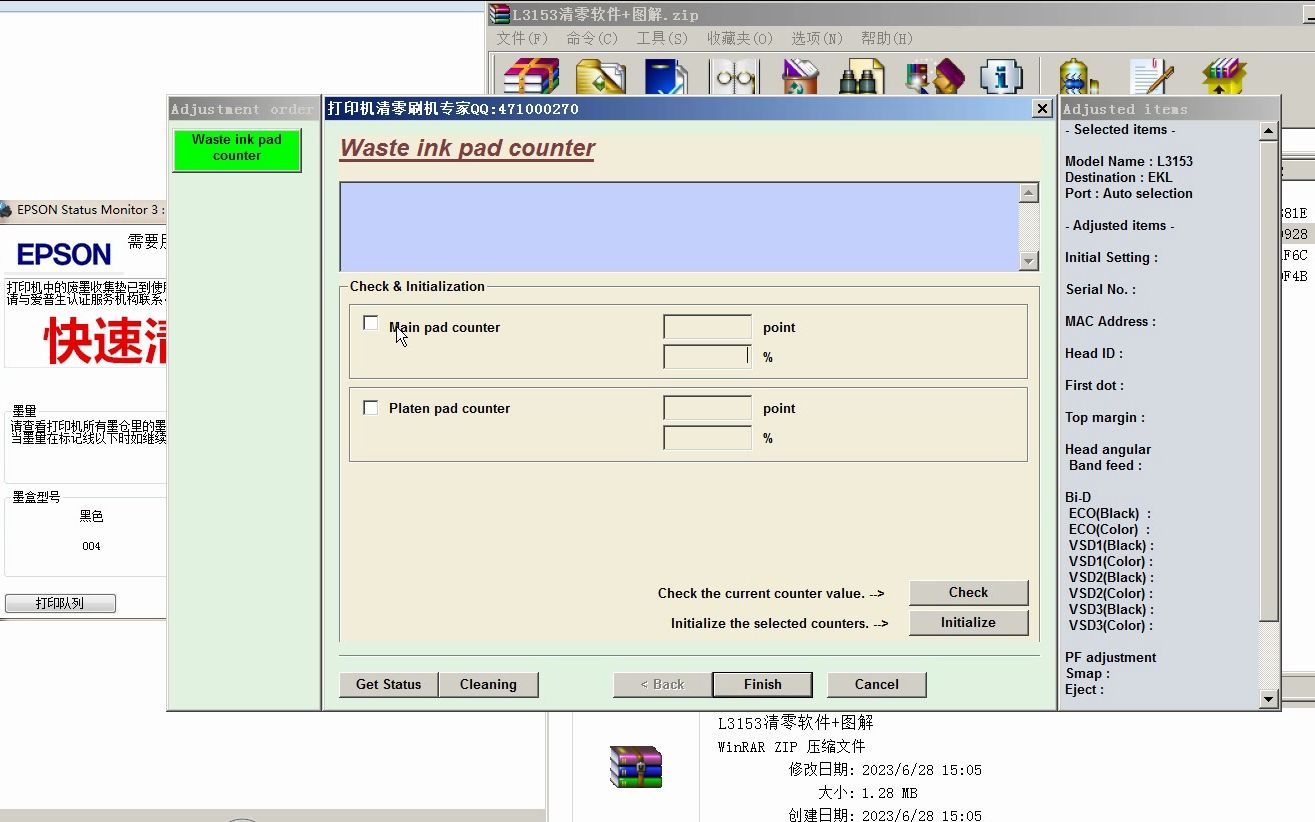This screenshot has height=822, width=1315.
Task: Click the message area scroll up arrow
Action: (1029, 193)
